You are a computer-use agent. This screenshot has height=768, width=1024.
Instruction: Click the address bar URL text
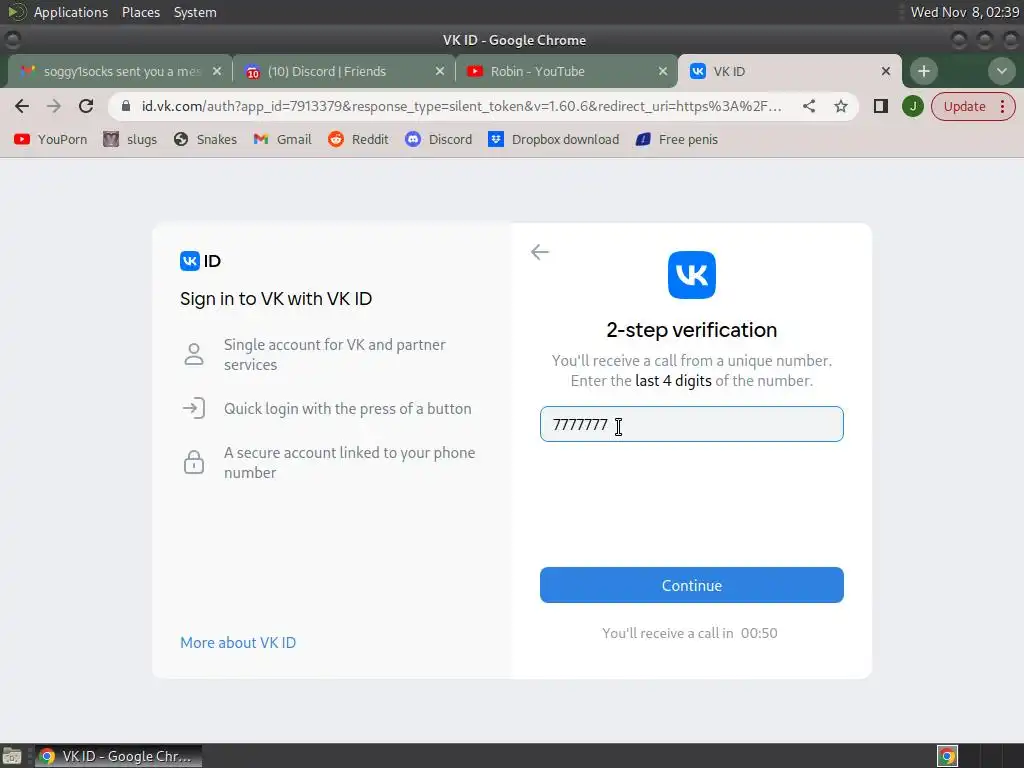(461, 106)
